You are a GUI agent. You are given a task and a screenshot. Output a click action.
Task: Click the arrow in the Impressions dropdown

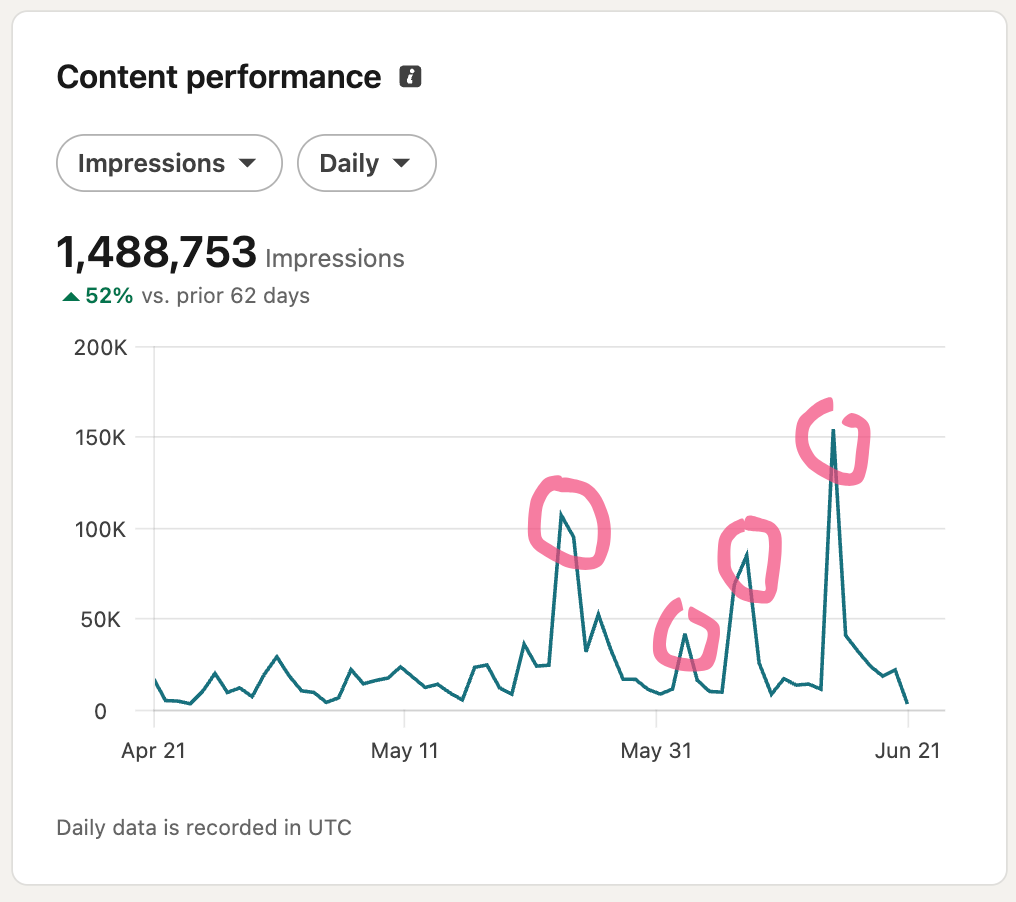(x=248, y=163)
